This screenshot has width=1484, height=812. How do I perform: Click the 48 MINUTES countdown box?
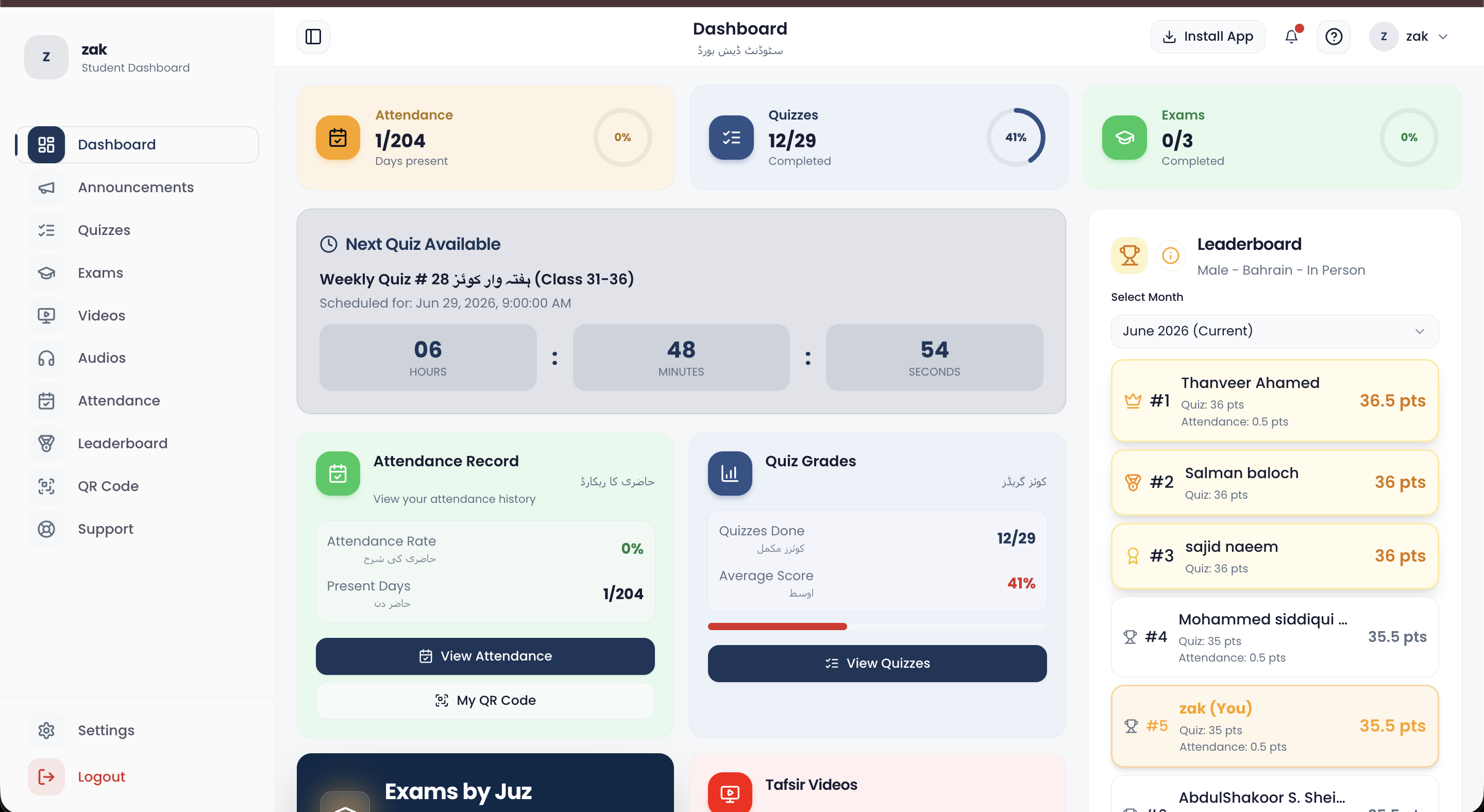[x=681, y=358]
